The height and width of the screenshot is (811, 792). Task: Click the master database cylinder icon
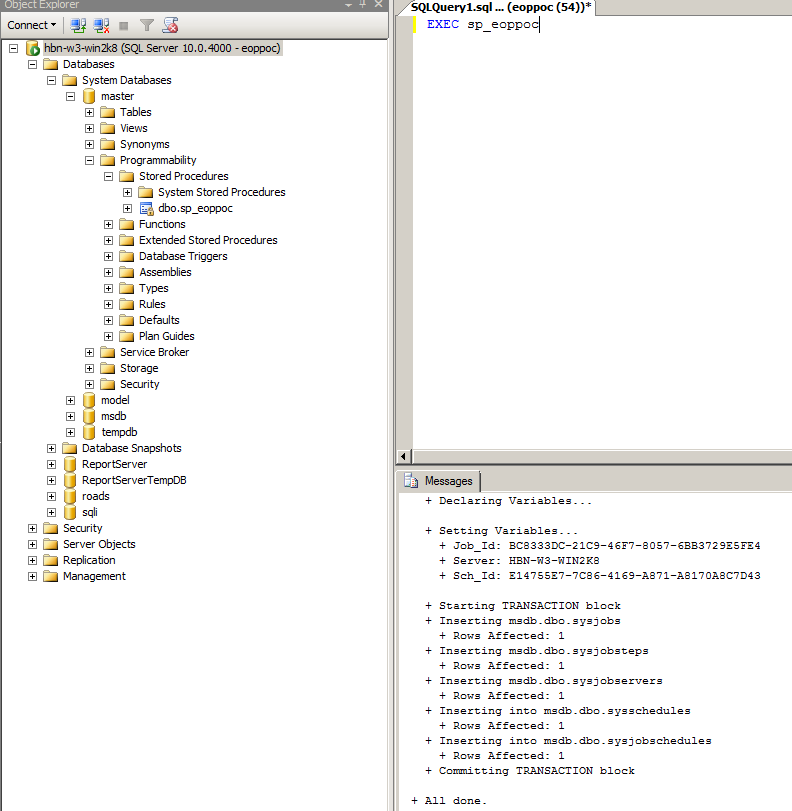90,96
